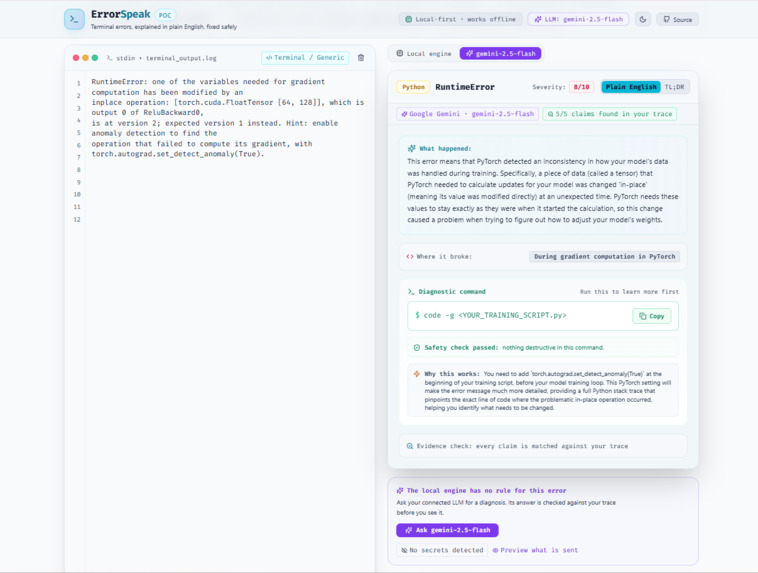Click the Python language tag
Screen dimensions: 758x573
click(x=413, y=87)
